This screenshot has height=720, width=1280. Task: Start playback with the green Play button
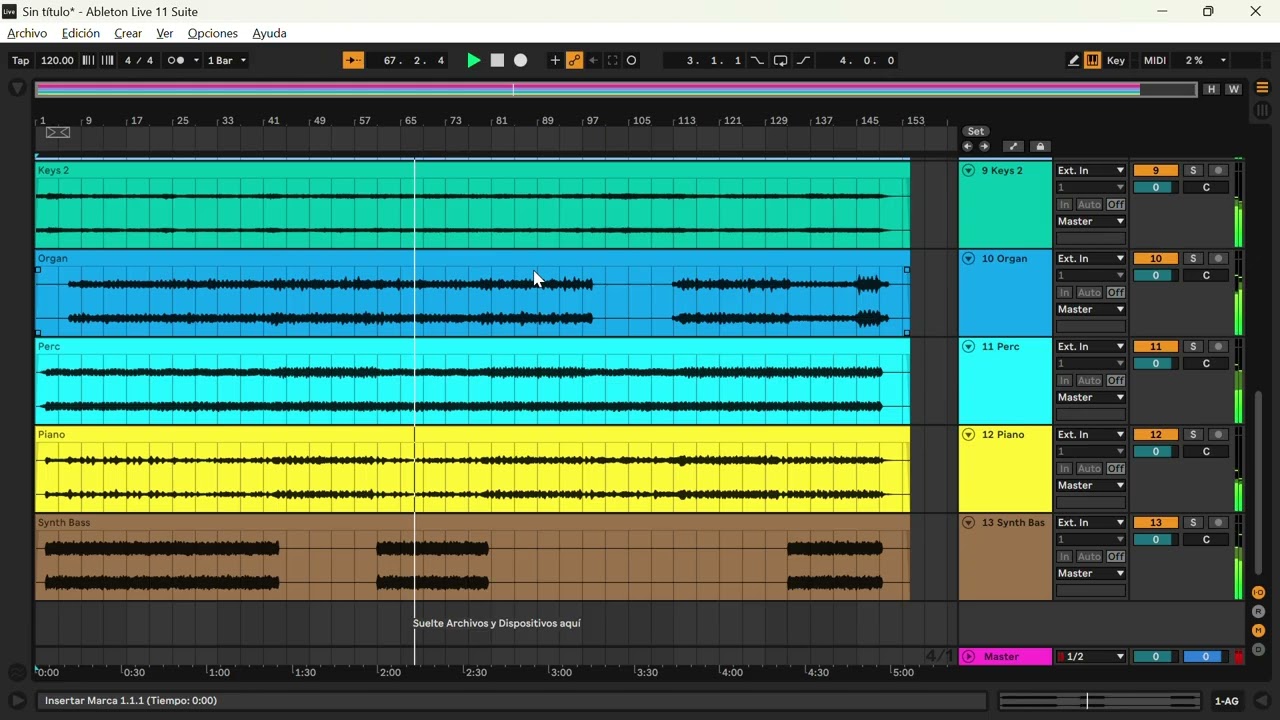pyautogui.click(x=474, y=60)
